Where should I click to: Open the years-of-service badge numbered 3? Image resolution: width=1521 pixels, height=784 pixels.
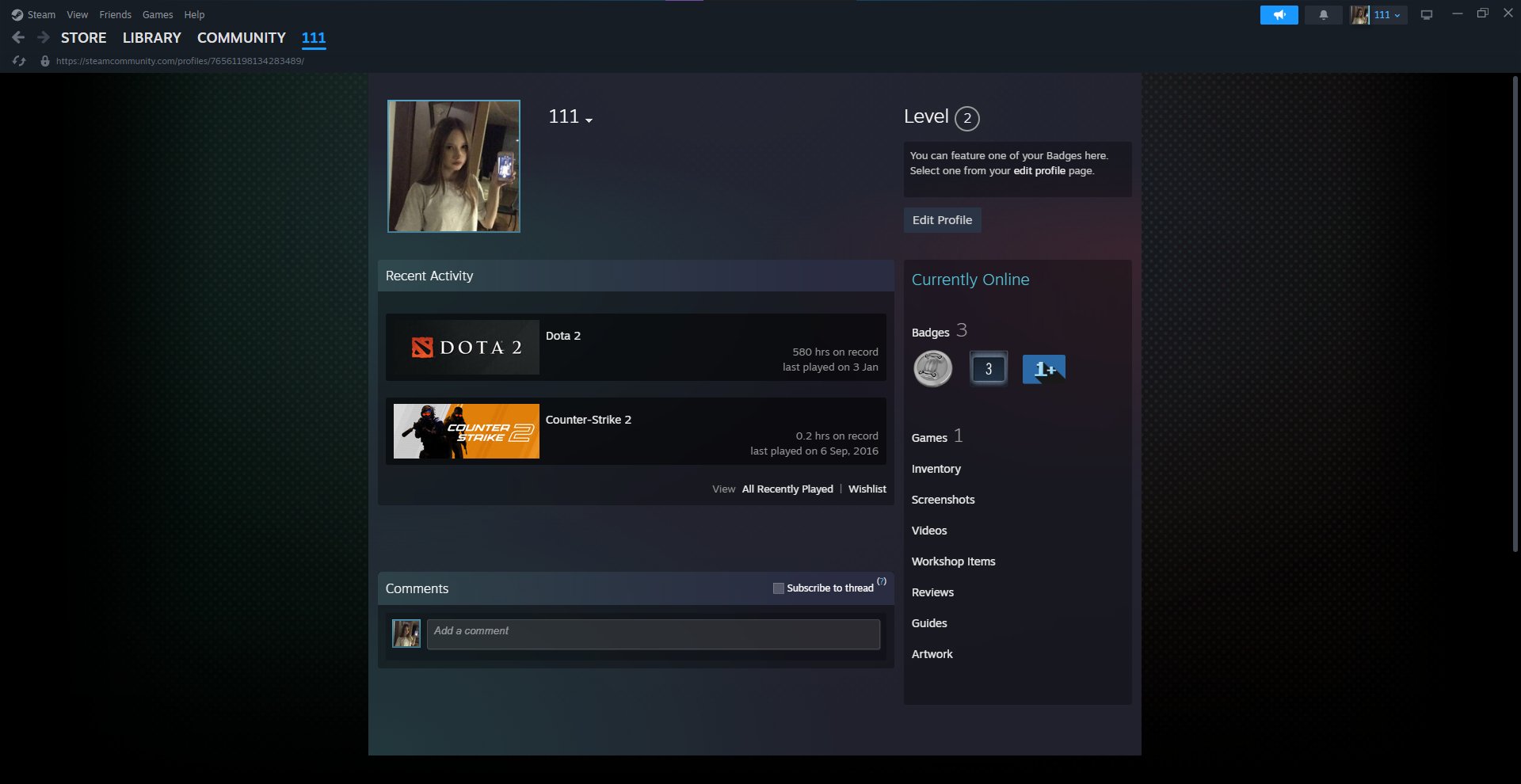[x=989, y=369]
